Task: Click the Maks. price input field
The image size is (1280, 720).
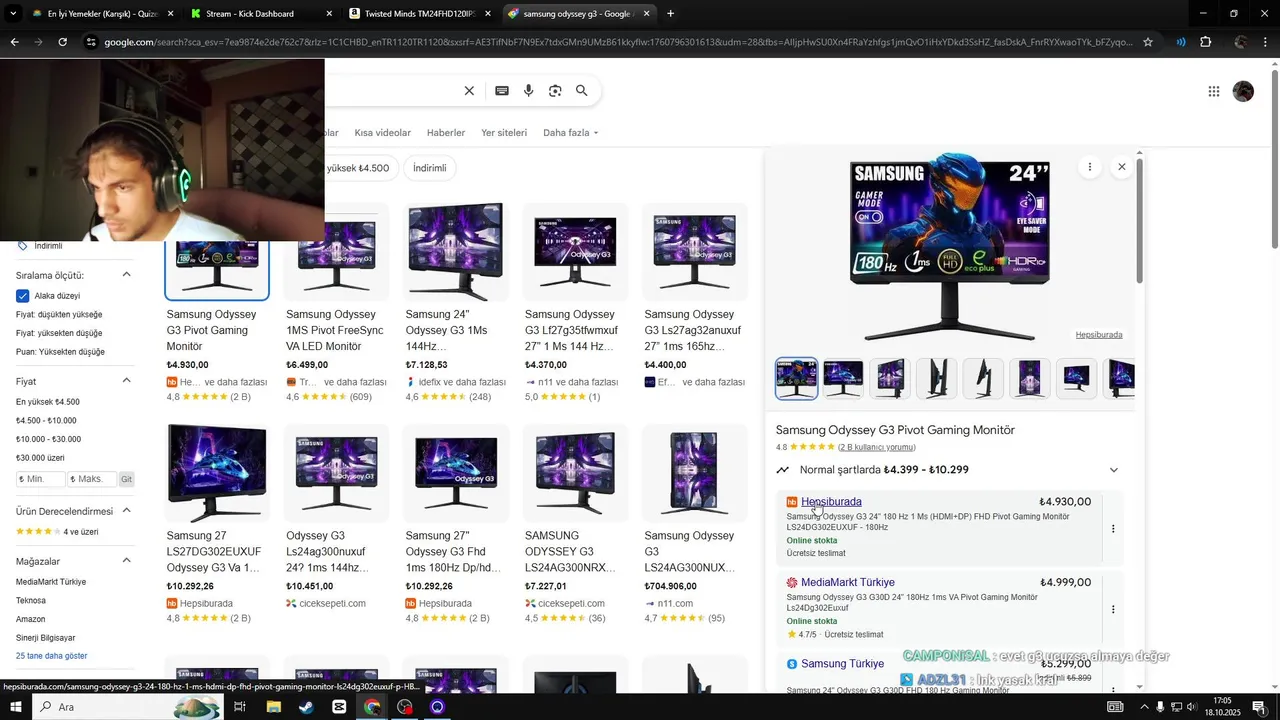Action: 92,479
